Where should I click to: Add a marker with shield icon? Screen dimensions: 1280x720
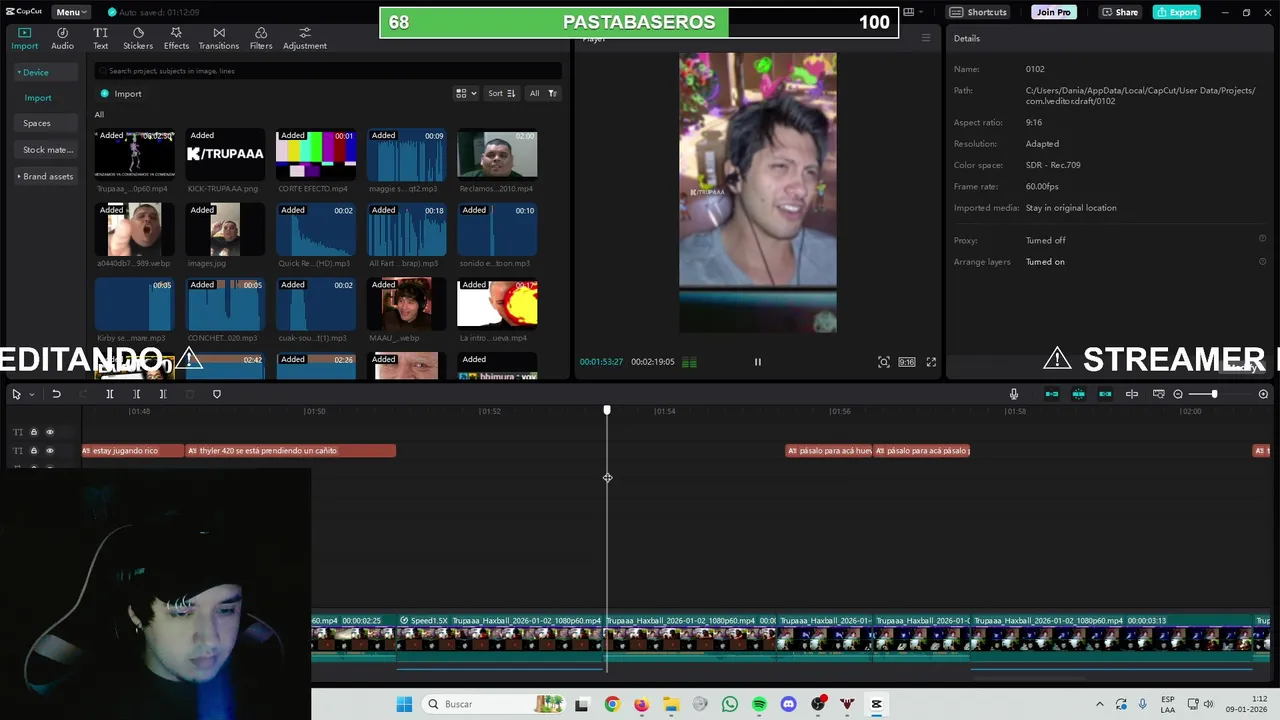coord(217,394)
